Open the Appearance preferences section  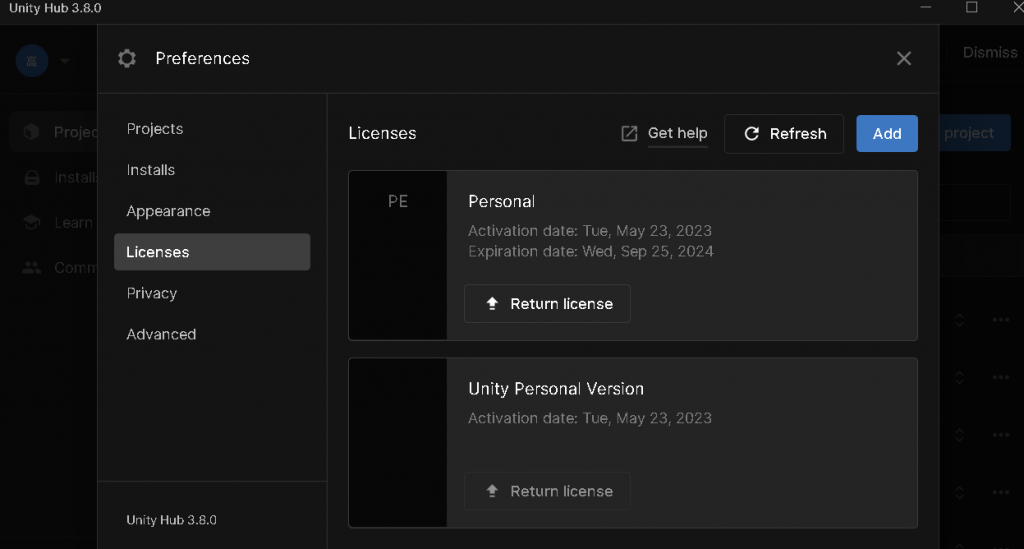[168, 211]
